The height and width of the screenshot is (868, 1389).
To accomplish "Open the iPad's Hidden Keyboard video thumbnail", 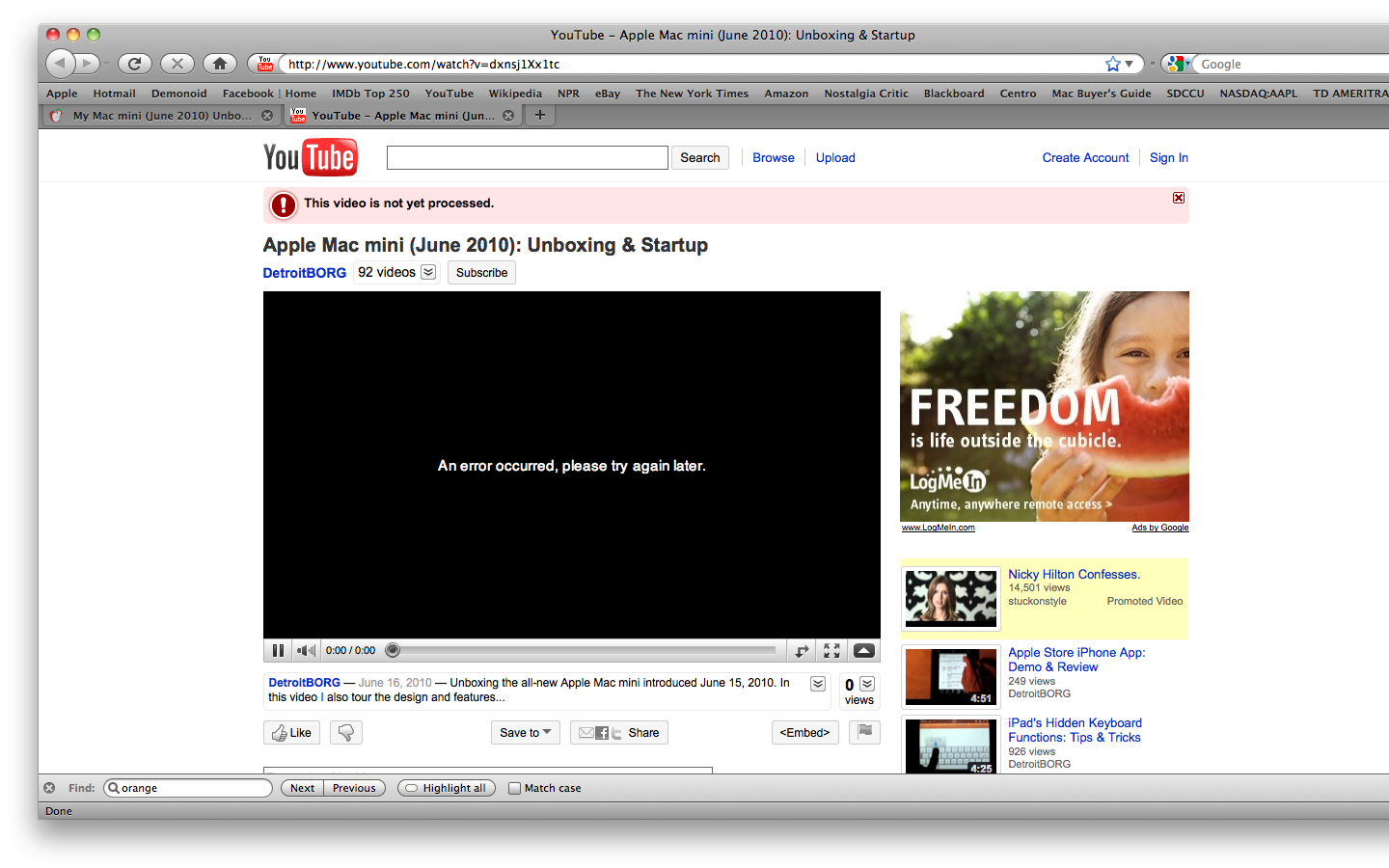I will [x=951, y=746].
